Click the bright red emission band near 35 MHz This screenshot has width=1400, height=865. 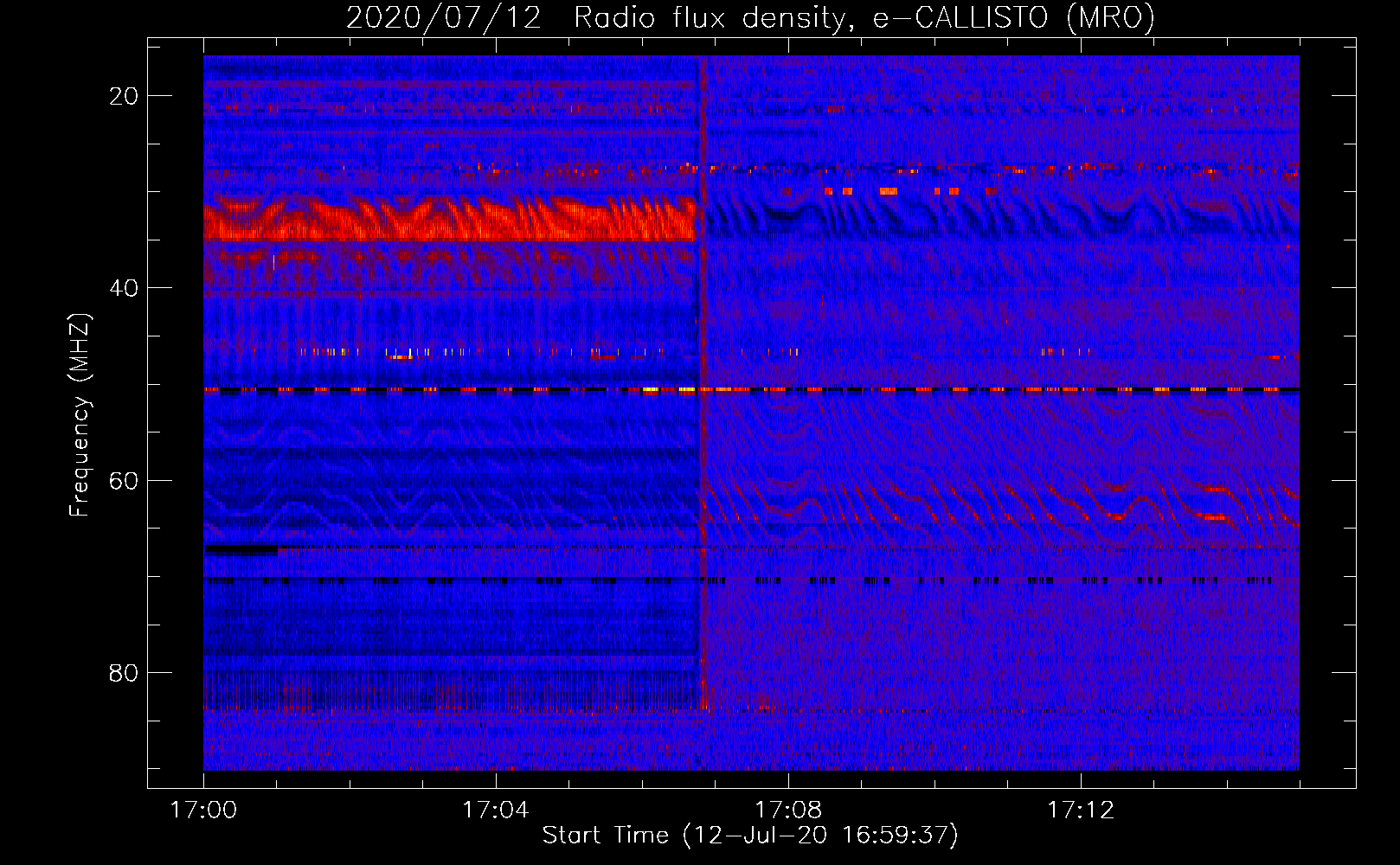coord(450,219)
